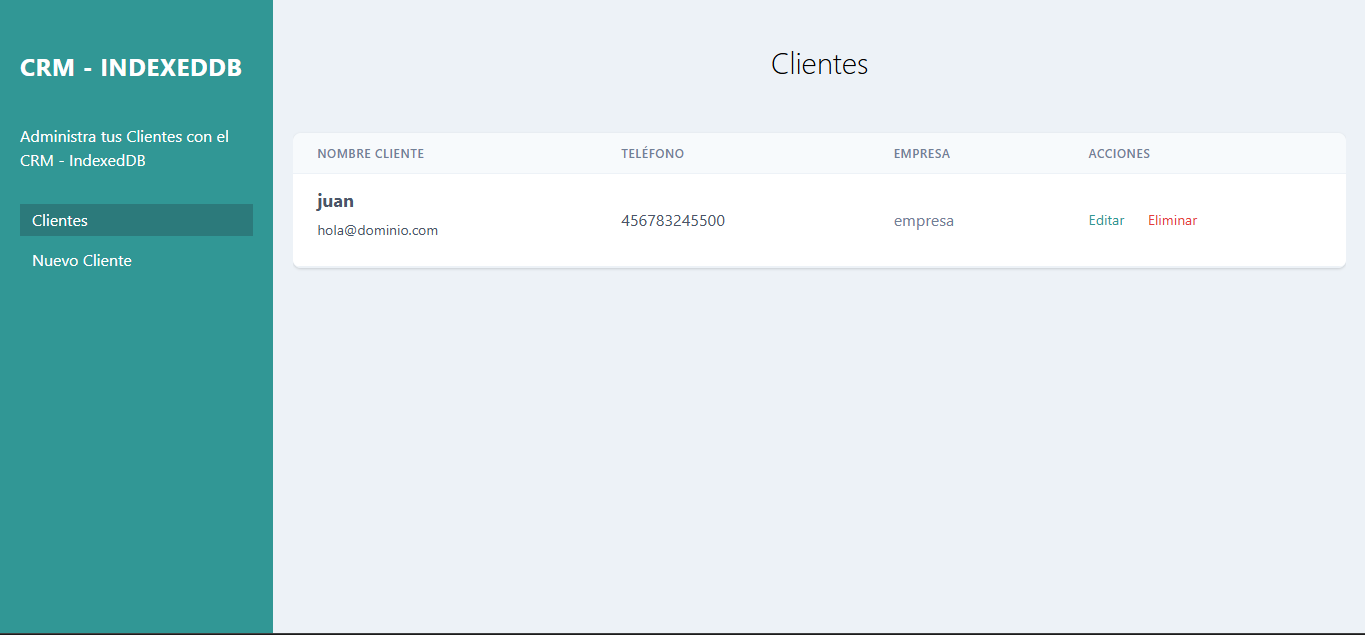1365x635 pixels.
Task: Click Eliminar link for juan
Action: pos(1172,220)
